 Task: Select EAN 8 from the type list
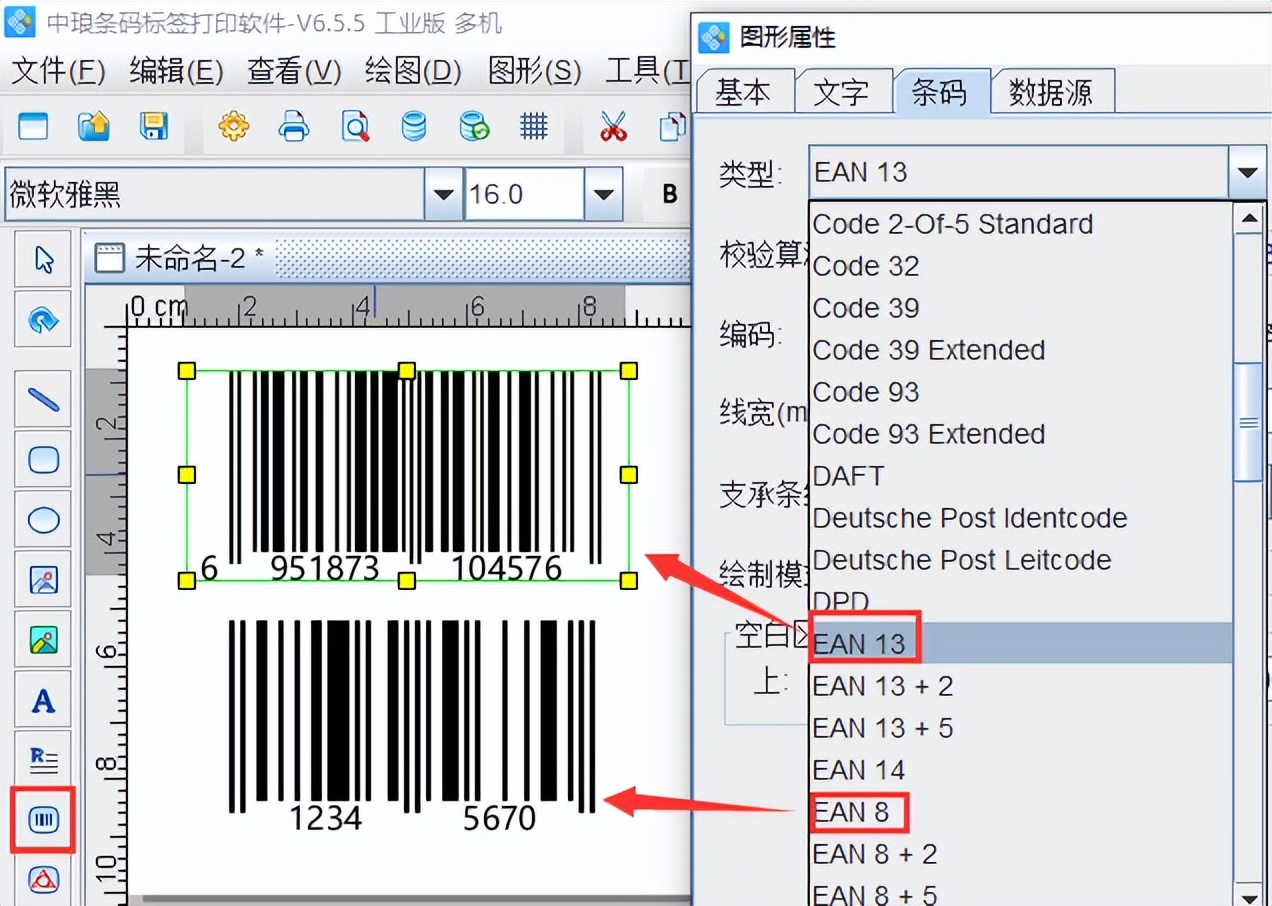click(858, 811)
